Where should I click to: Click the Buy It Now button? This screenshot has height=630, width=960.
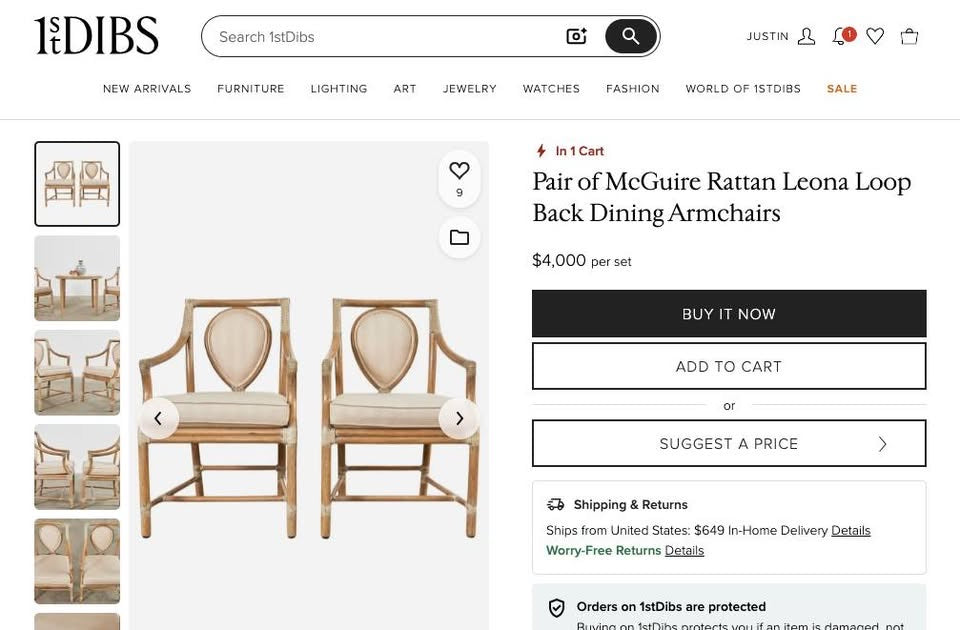click(729, 313)
